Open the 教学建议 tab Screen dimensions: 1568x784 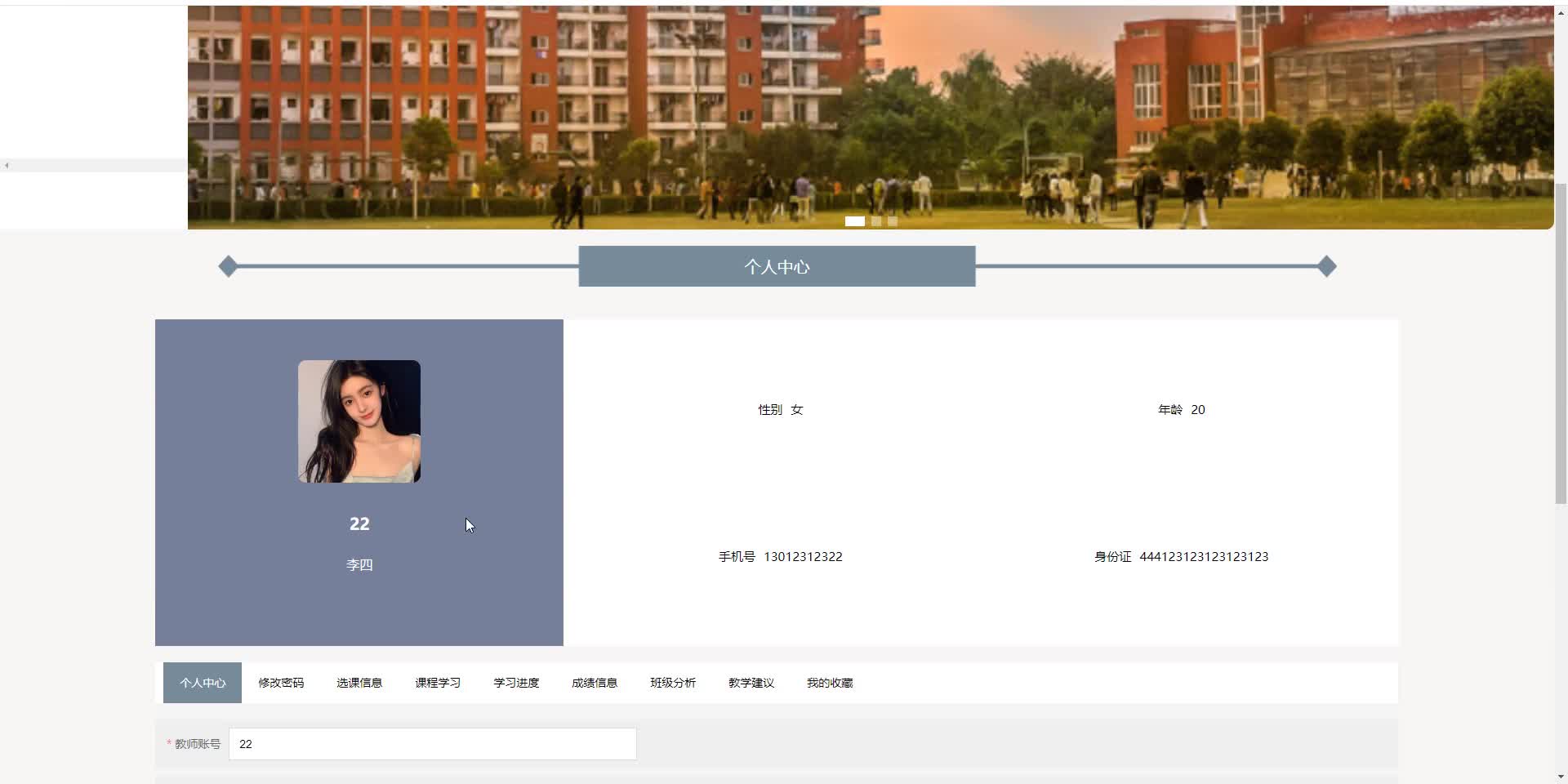coord(751,683)
